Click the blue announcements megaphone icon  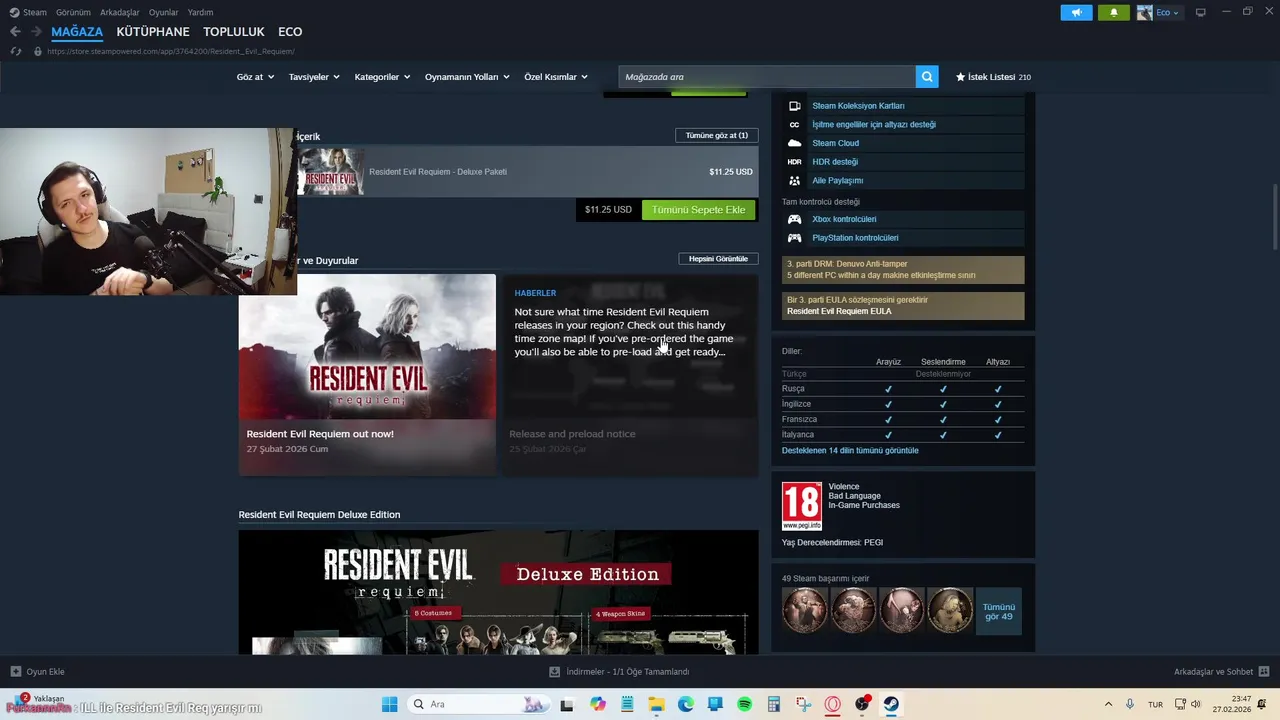(x=1076, y=13)
